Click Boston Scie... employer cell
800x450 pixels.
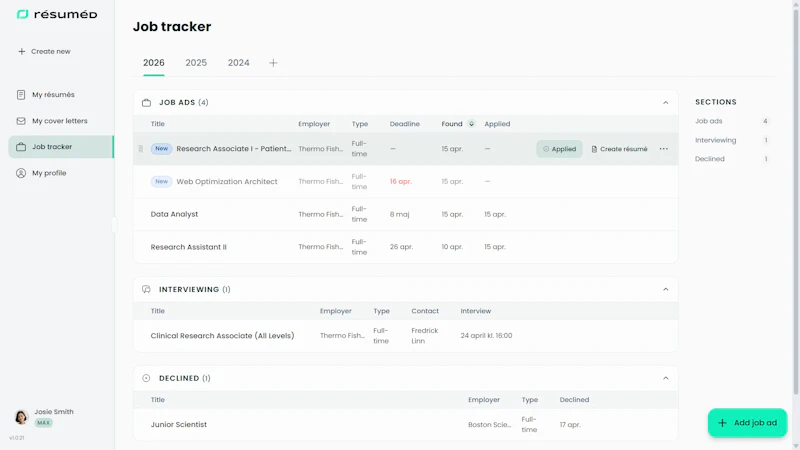(x=489, y=424)
